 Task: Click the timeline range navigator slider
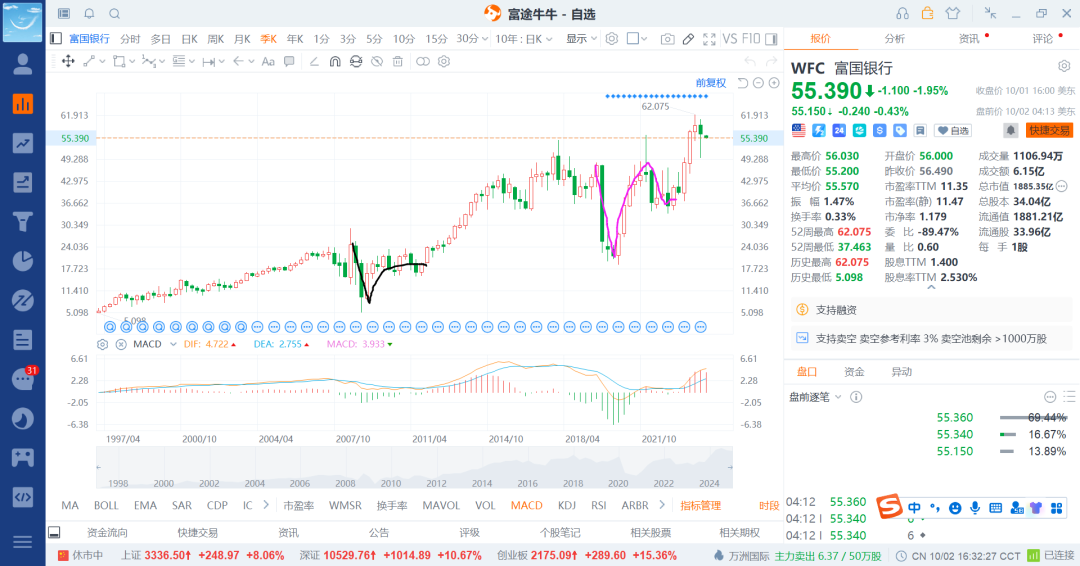click(414, 467)
